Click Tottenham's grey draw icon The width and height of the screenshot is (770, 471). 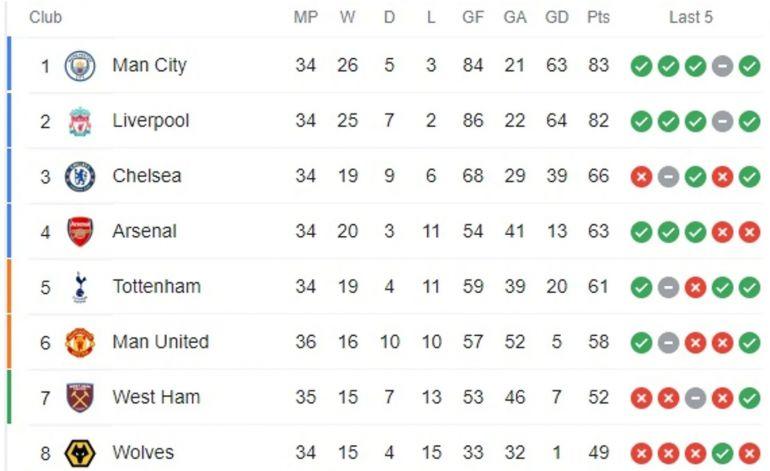[x=668, y=287]
